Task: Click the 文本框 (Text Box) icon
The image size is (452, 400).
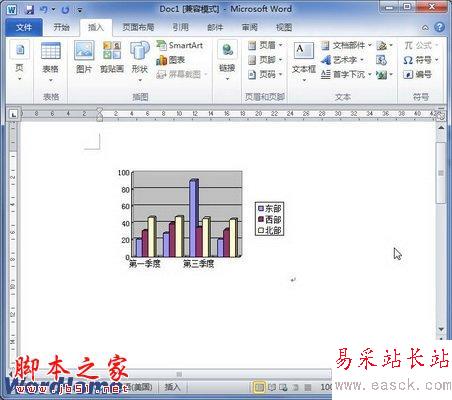Action: [304, 51]
